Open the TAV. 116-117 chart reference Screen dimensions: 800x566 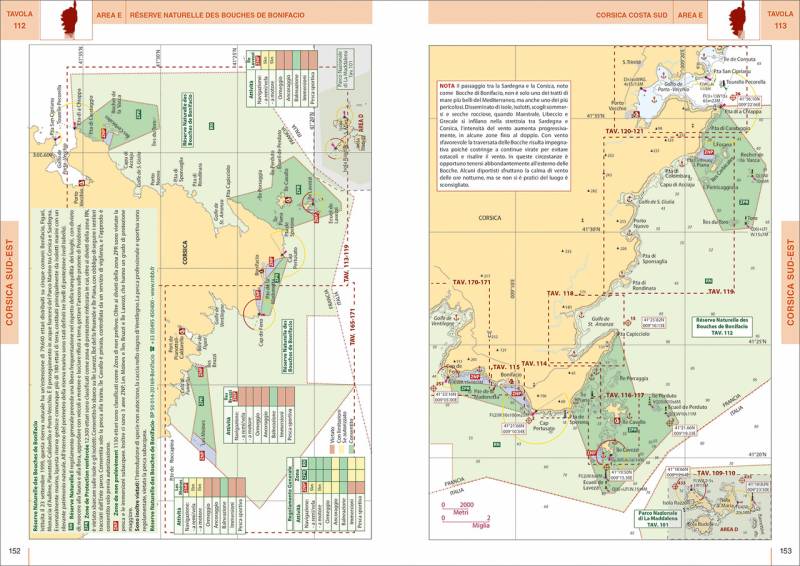(624, 394)
